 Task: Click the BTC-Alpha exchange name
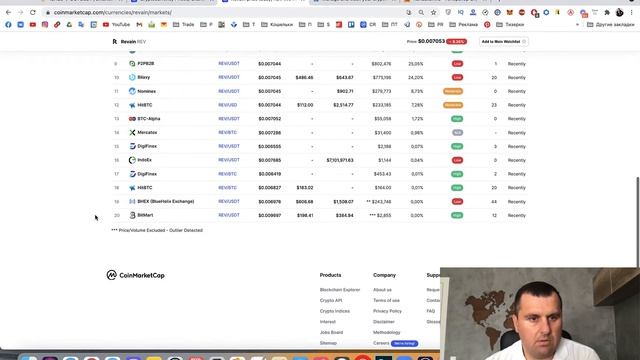point(149,119)
